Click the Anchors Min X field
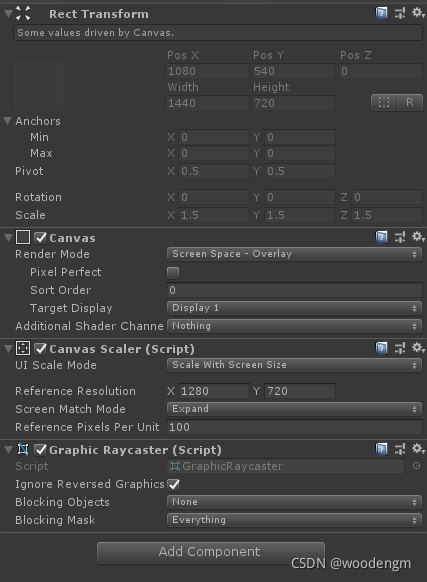 coord(214,137)
